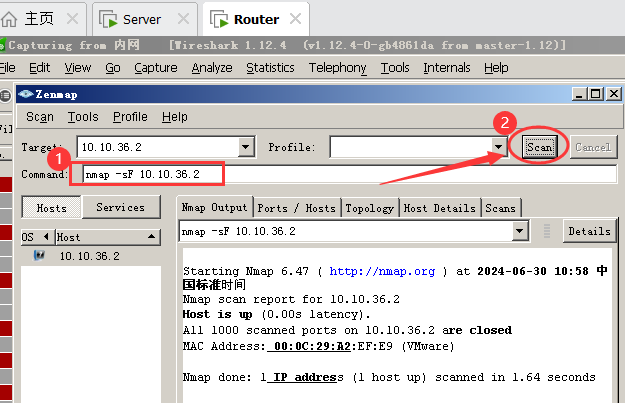
Task: Open the Topology tab
Action: 369,208
